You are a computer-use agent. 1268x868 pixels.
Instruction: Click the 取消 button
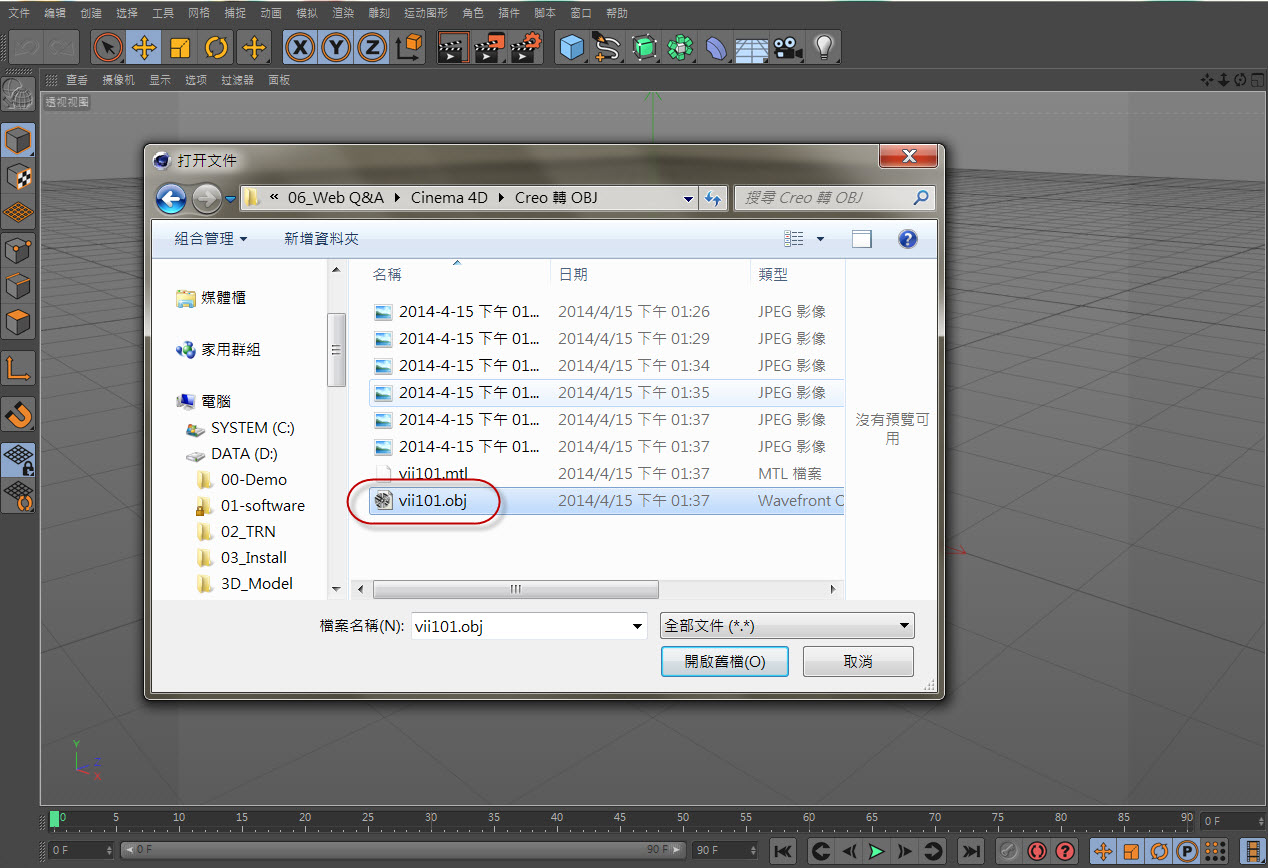coord(858,662)
